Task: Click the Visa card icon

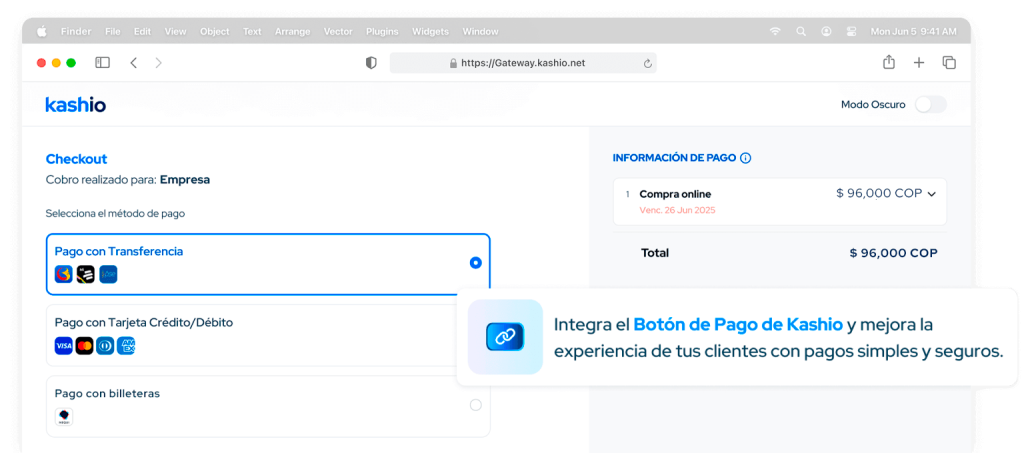Action: (64, 346)
